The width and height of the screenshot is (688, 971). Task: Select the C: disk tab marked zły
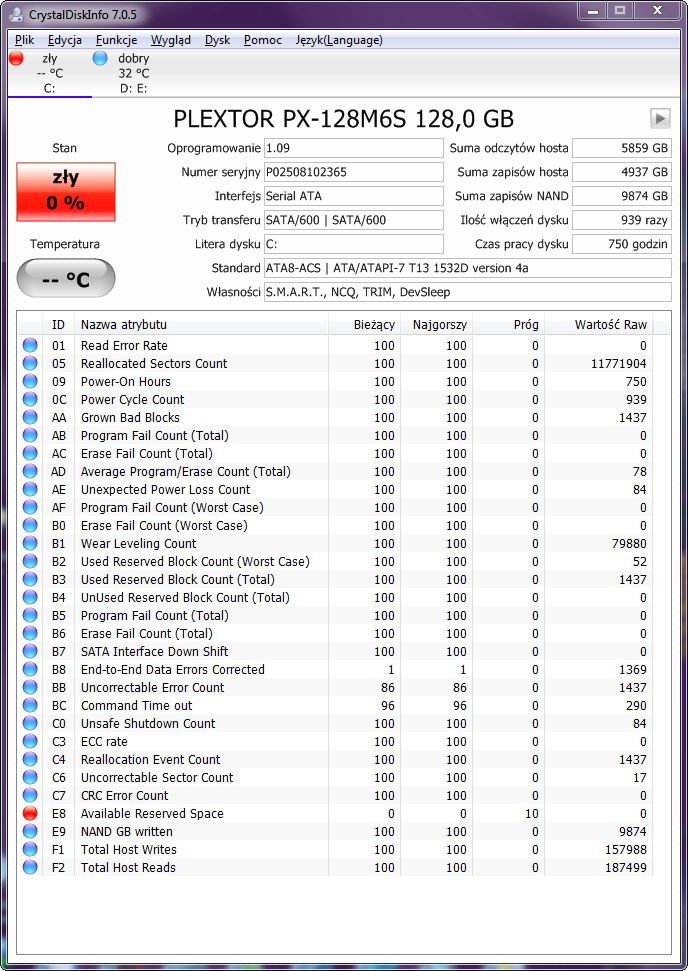pyautogui.click(x=50, y=73)
